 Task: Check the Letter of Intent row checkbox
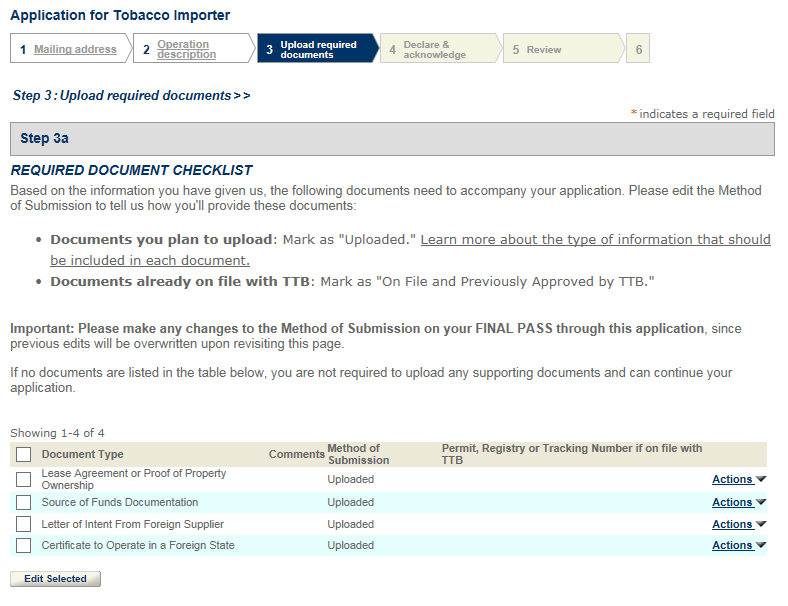tap(23, 524)
